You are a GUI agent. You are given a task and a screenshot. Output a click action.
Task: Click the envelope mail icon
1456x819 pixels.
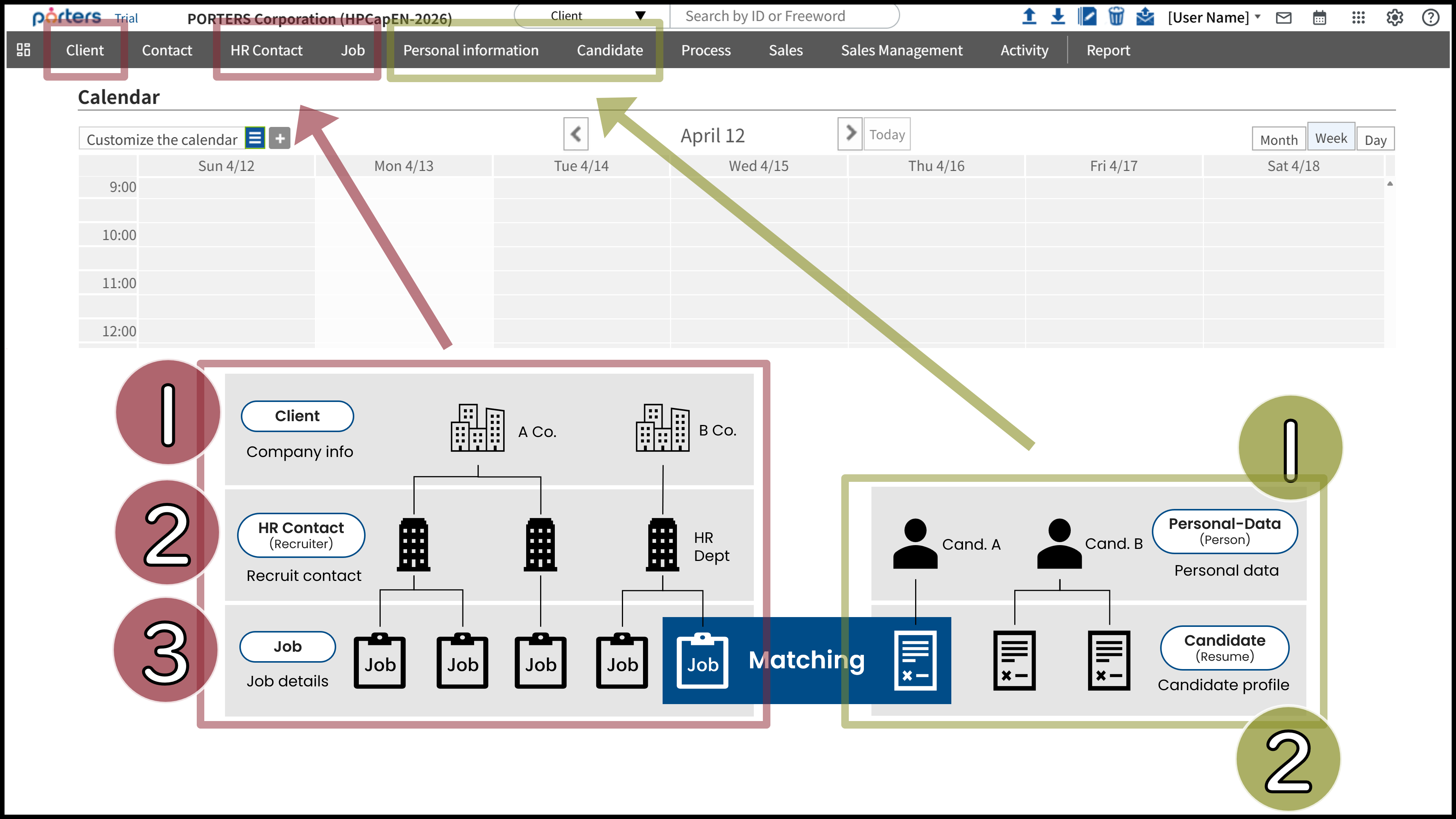(x=1284, y=17)
